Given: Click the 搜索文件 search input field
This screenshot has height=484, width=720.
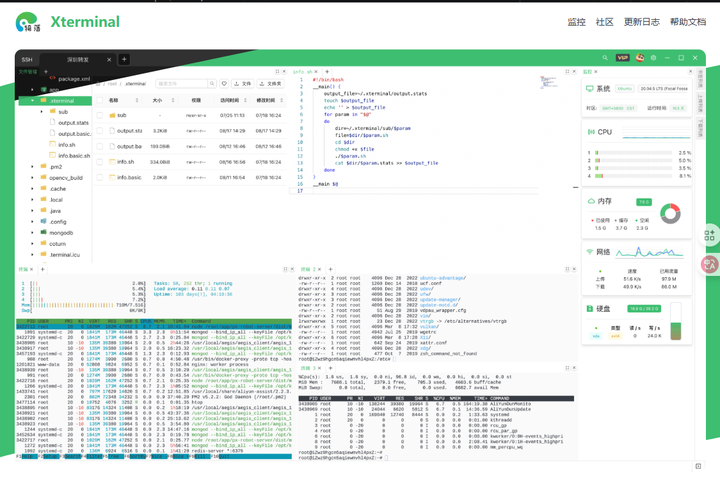Looking at the screenshot, I should [x=182, y=84].
